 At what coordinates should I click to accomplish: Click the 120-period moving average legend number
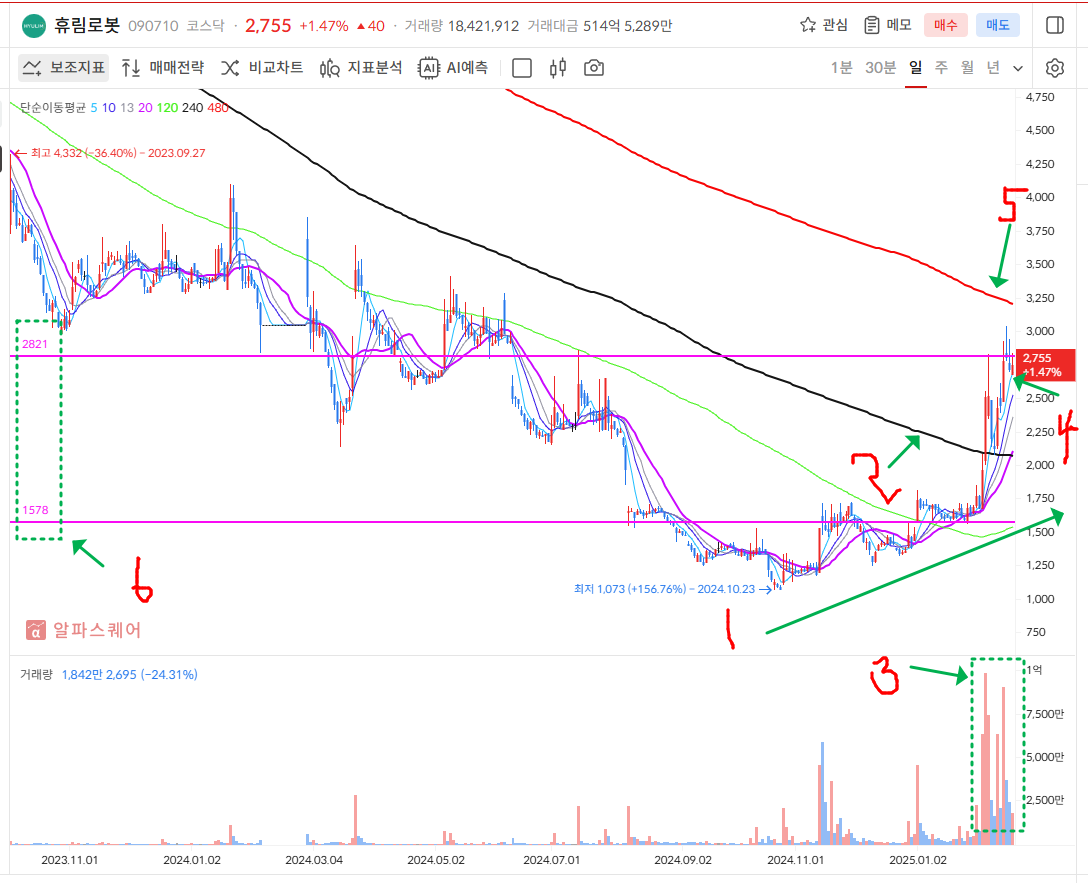[x=167, y=108]
